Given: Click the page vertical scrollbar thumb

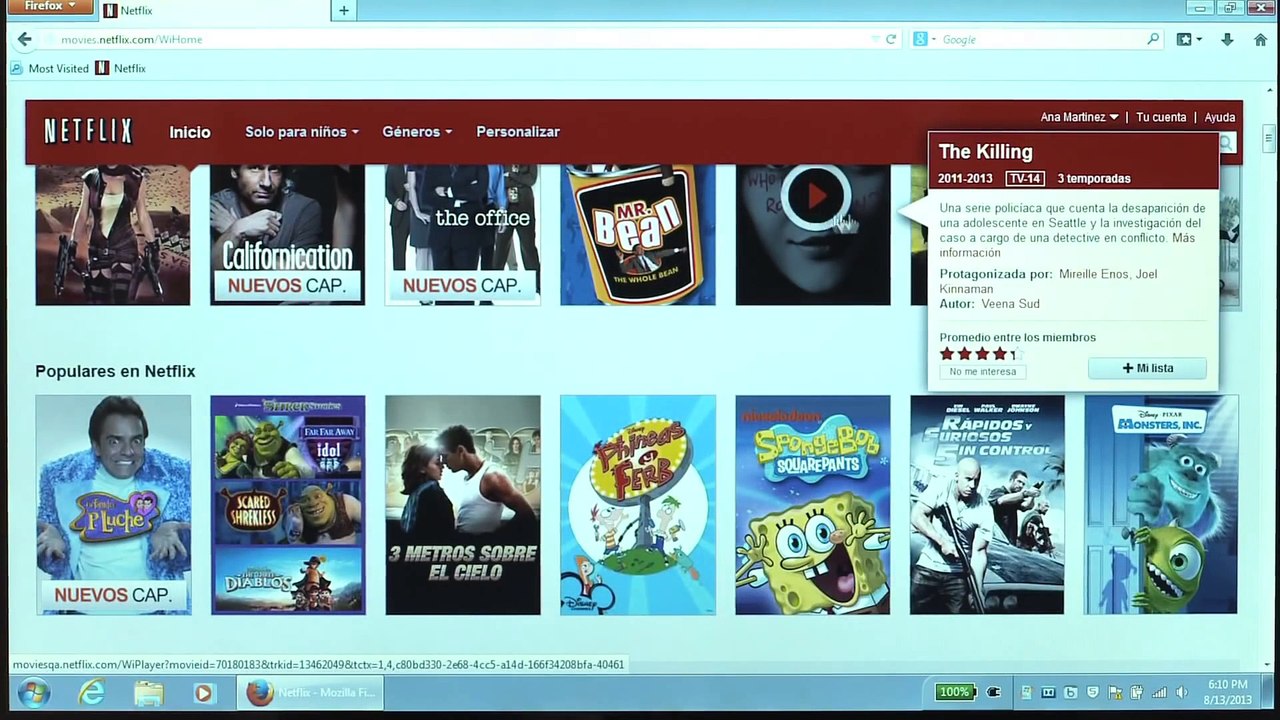Looking at the screenshot, I should [1270, 139].
